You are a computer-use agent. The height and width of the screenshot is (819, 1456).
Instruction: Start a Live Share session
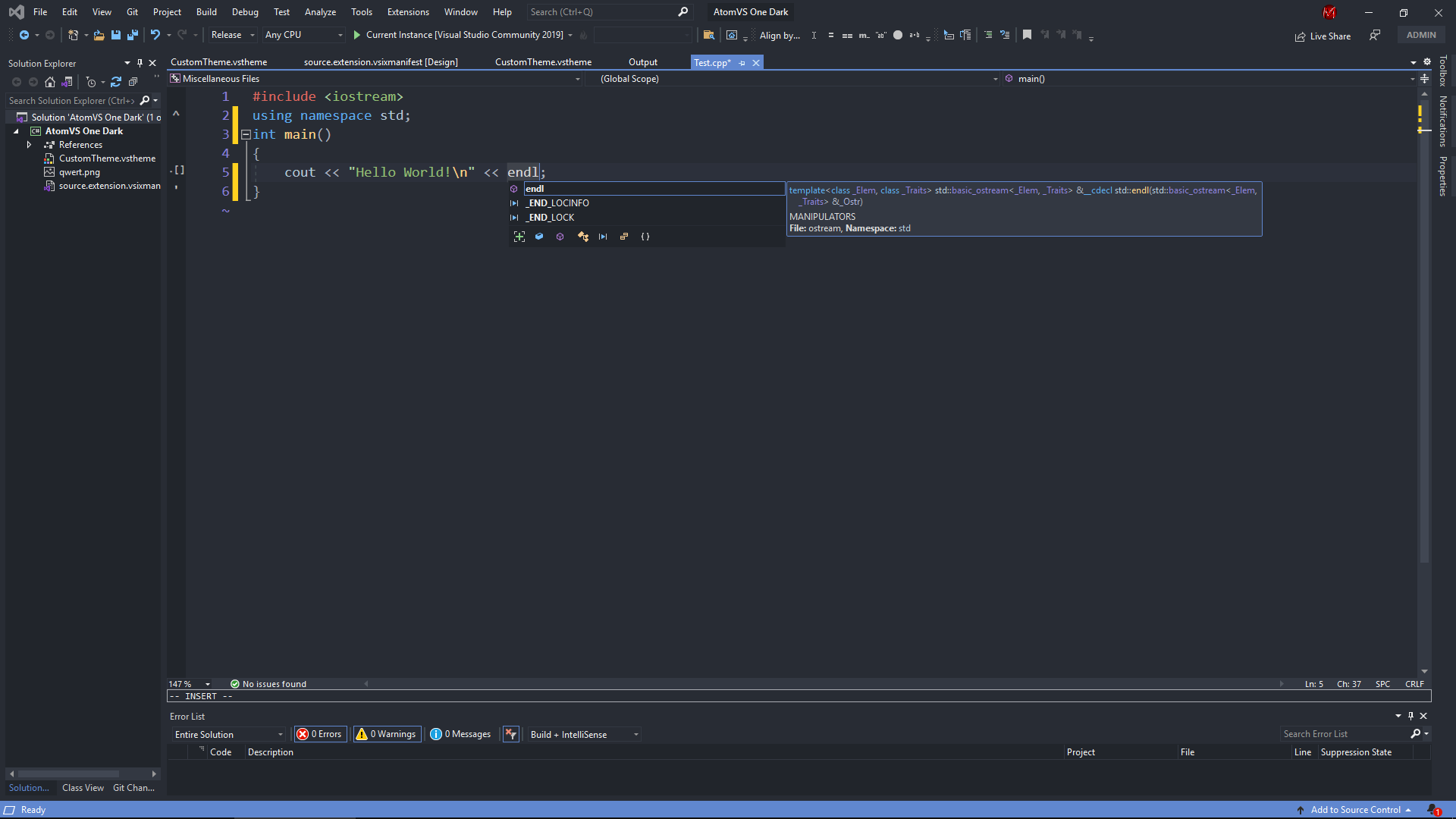pyautogui.click(x=1323, y=36)
